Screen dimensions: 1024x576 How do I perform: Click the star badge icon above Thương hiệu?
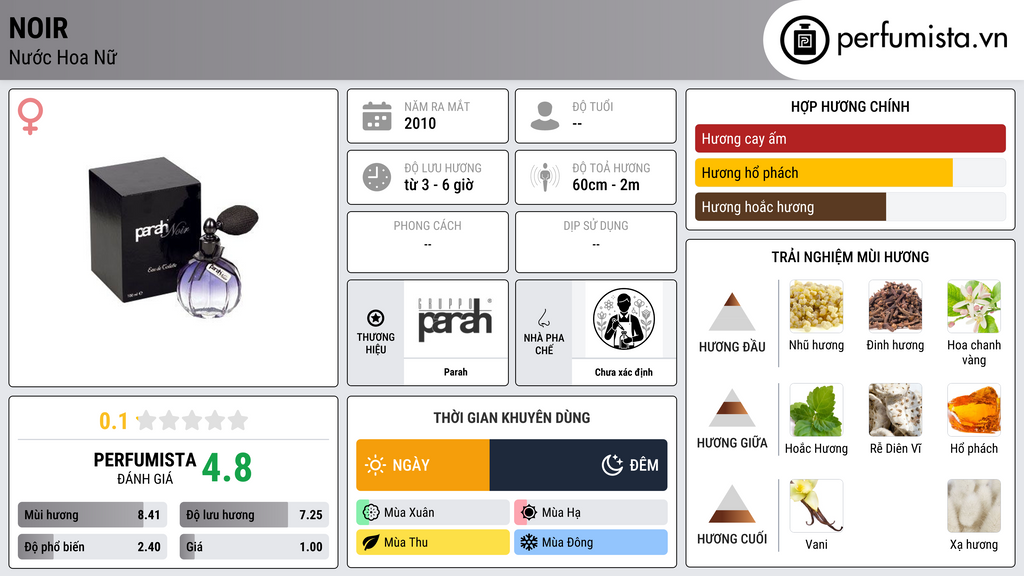376,318
